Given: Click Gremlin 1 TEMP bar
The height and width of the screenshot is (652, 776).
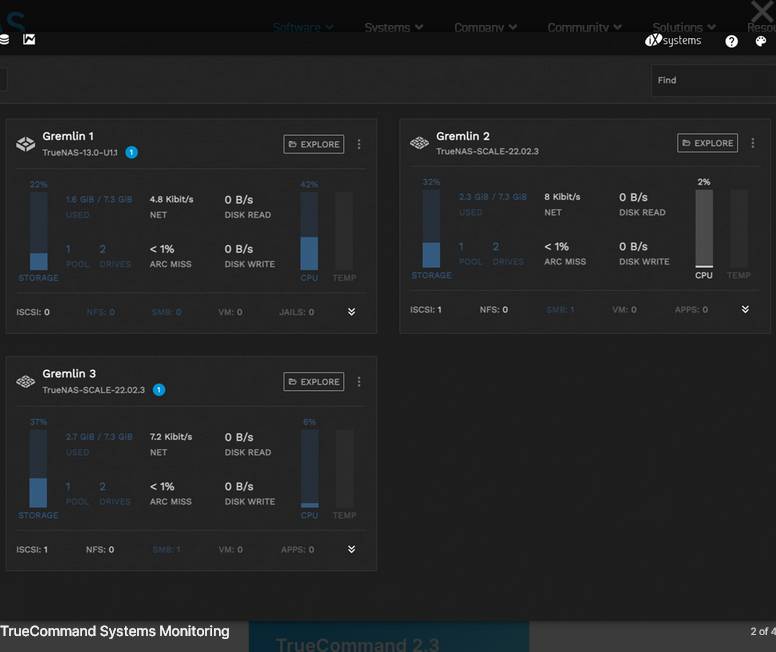Looking at the screenshot, I should point(344,231).
